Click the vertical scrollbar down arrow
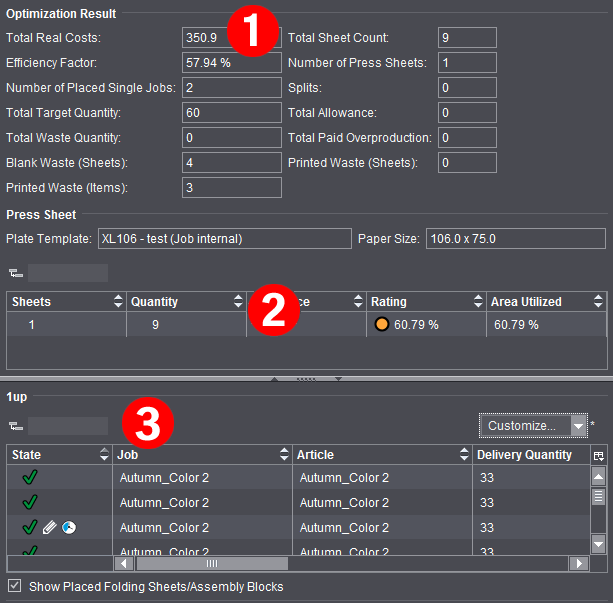Image resolution: width=613 pixels, height=603 pixels. pos(598,543)
